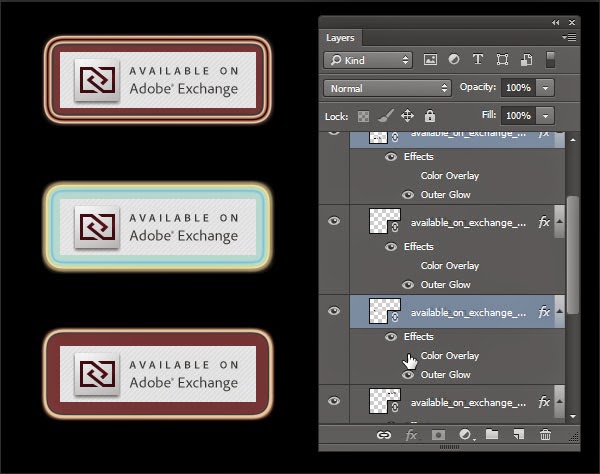
Task: Select the bottom available_on_exchange layer name
Action: (468, 402)
